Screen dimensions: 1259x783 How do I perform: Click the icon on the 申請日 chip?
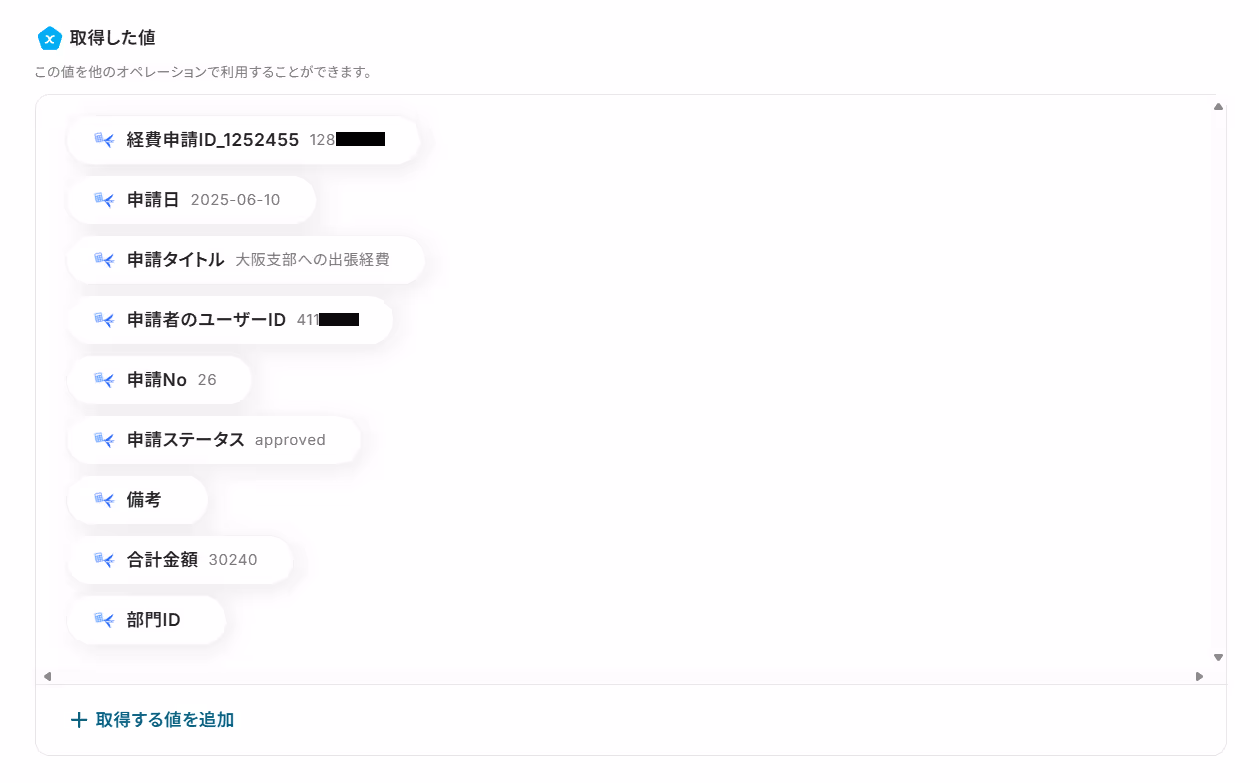104,200
